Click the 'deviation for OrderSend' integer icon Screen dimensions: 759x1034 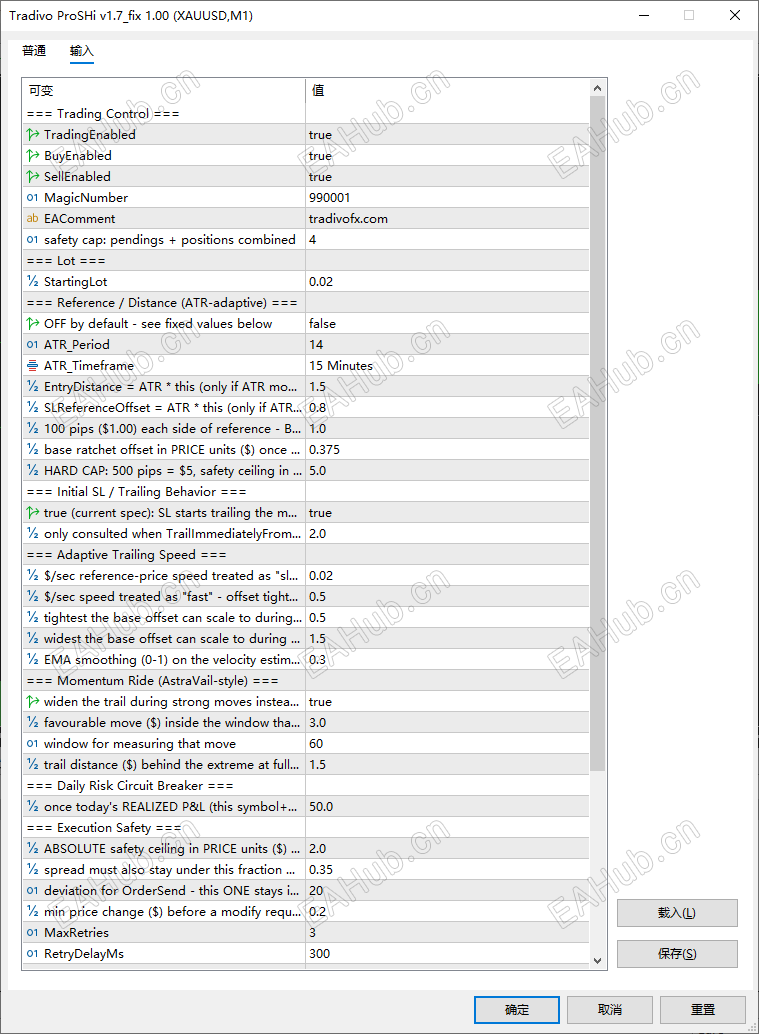(x=32, y=891)
